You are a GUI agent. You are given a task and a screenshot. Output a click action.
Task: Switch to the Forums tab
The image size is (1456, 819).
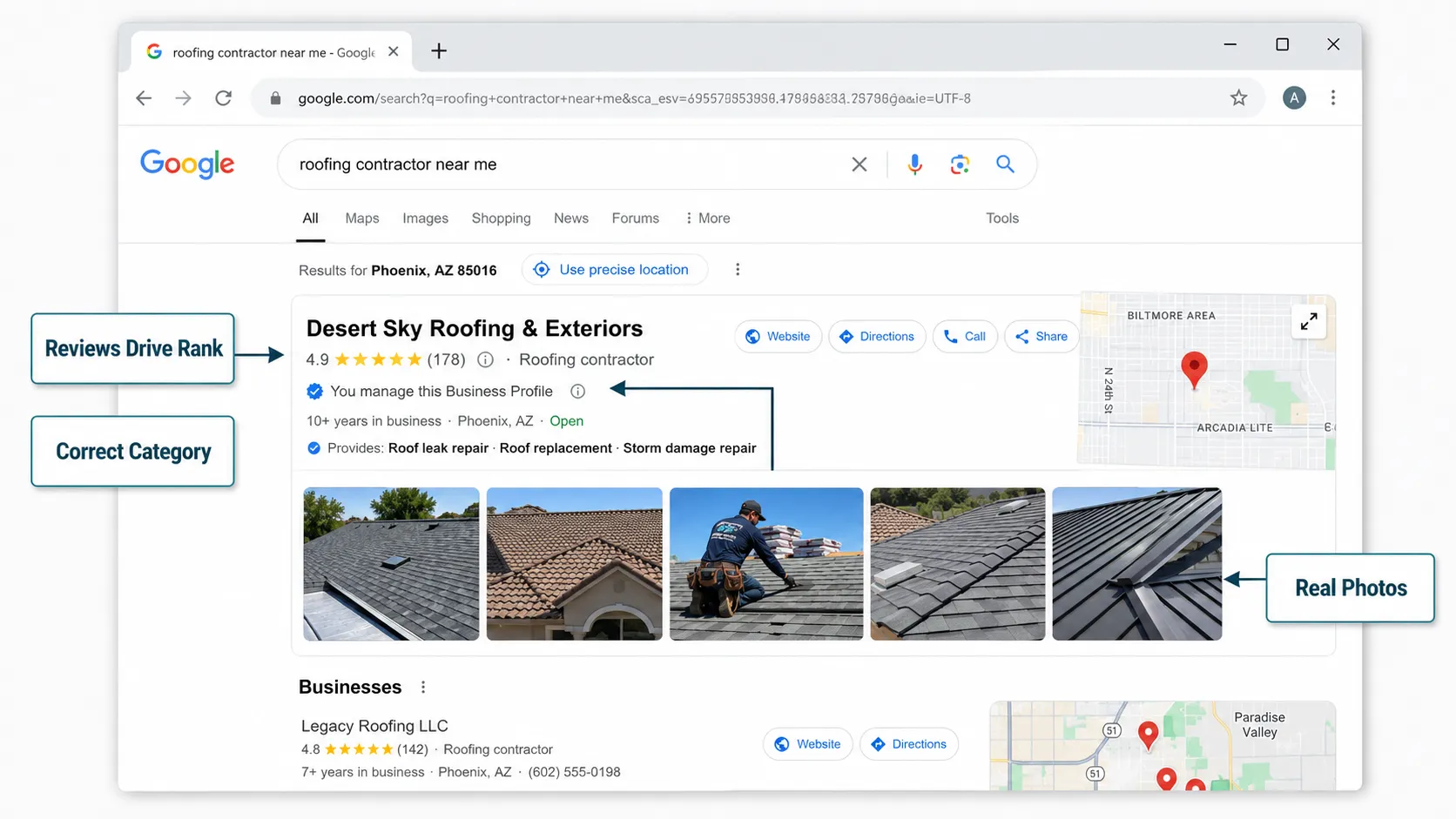coord(636,218)
